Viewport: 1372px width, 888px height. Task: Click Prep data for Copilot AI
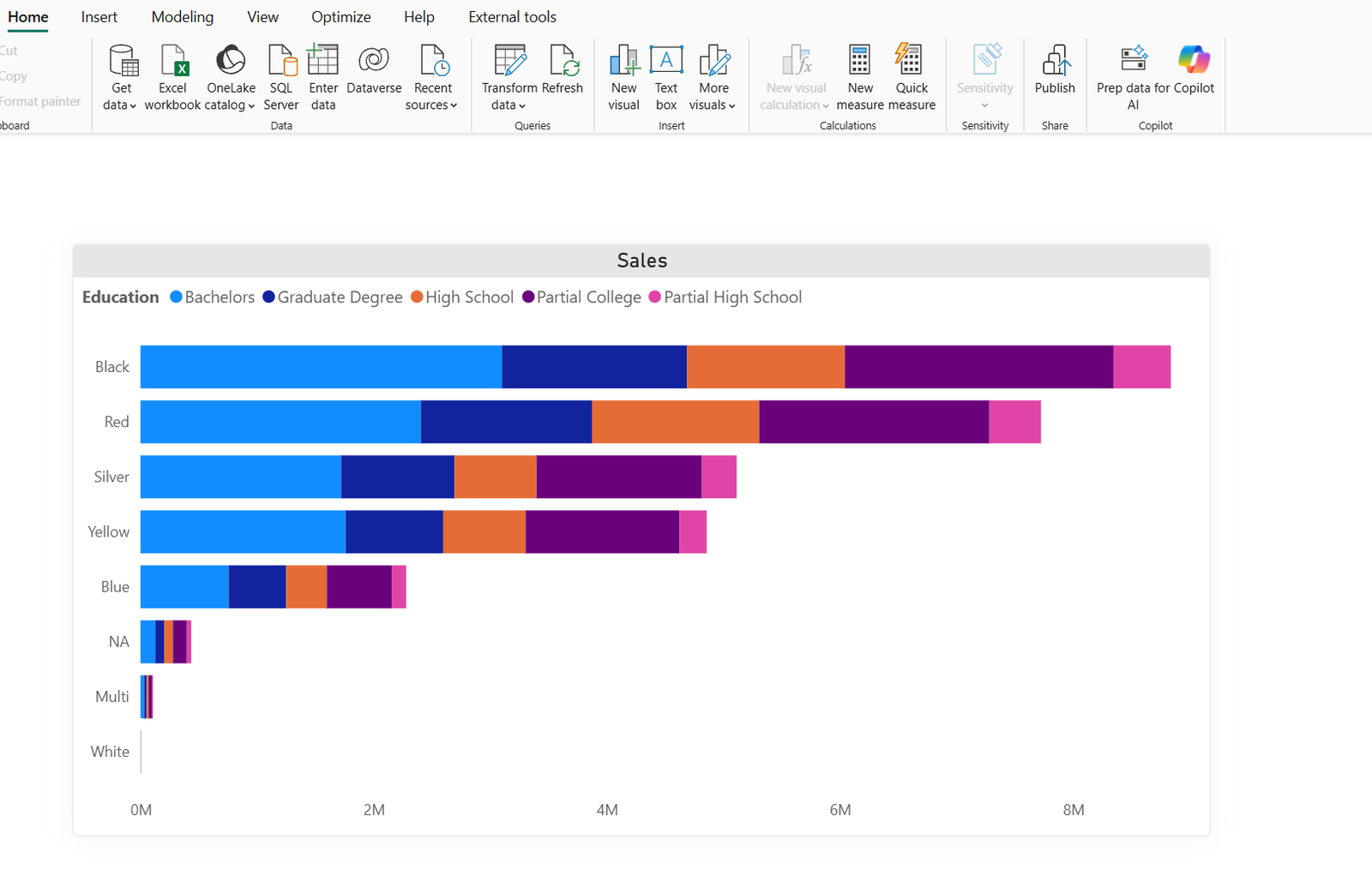1133,77
